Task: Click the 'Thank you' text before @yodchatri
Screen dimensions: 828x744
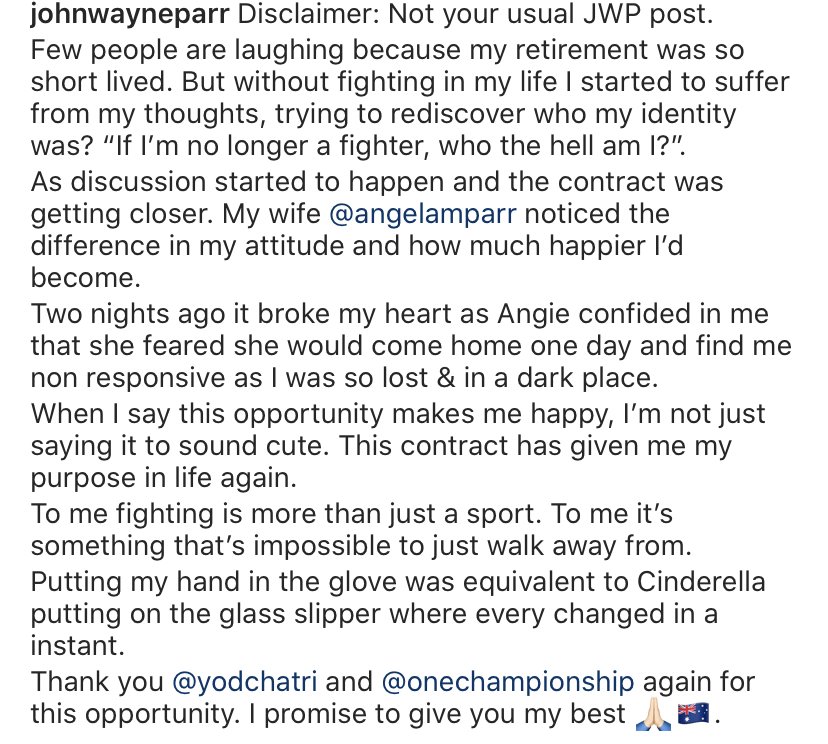Action: point(97,682)
